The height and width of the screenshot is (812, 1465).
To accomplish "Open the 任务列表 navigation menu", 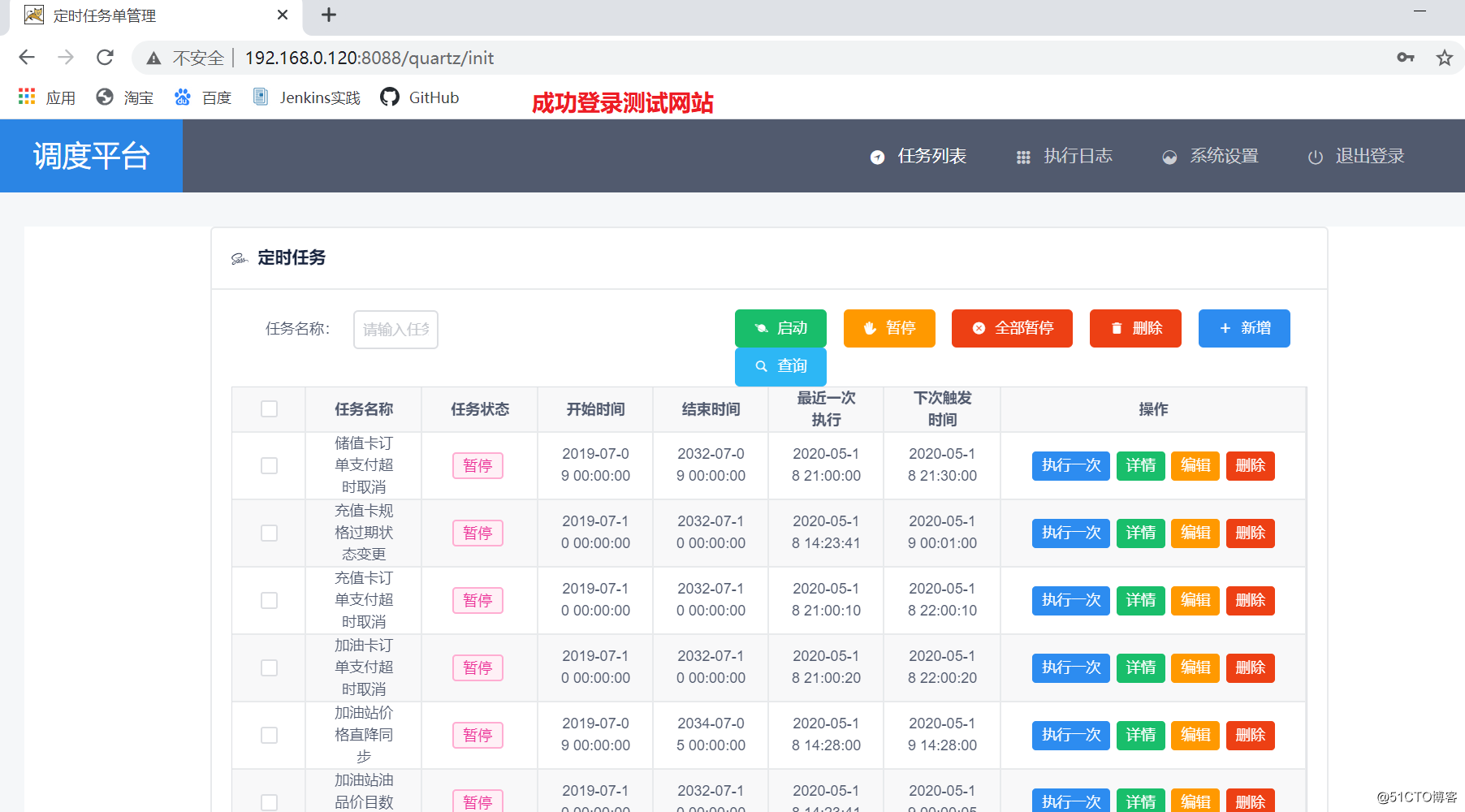I will (918, 156).
